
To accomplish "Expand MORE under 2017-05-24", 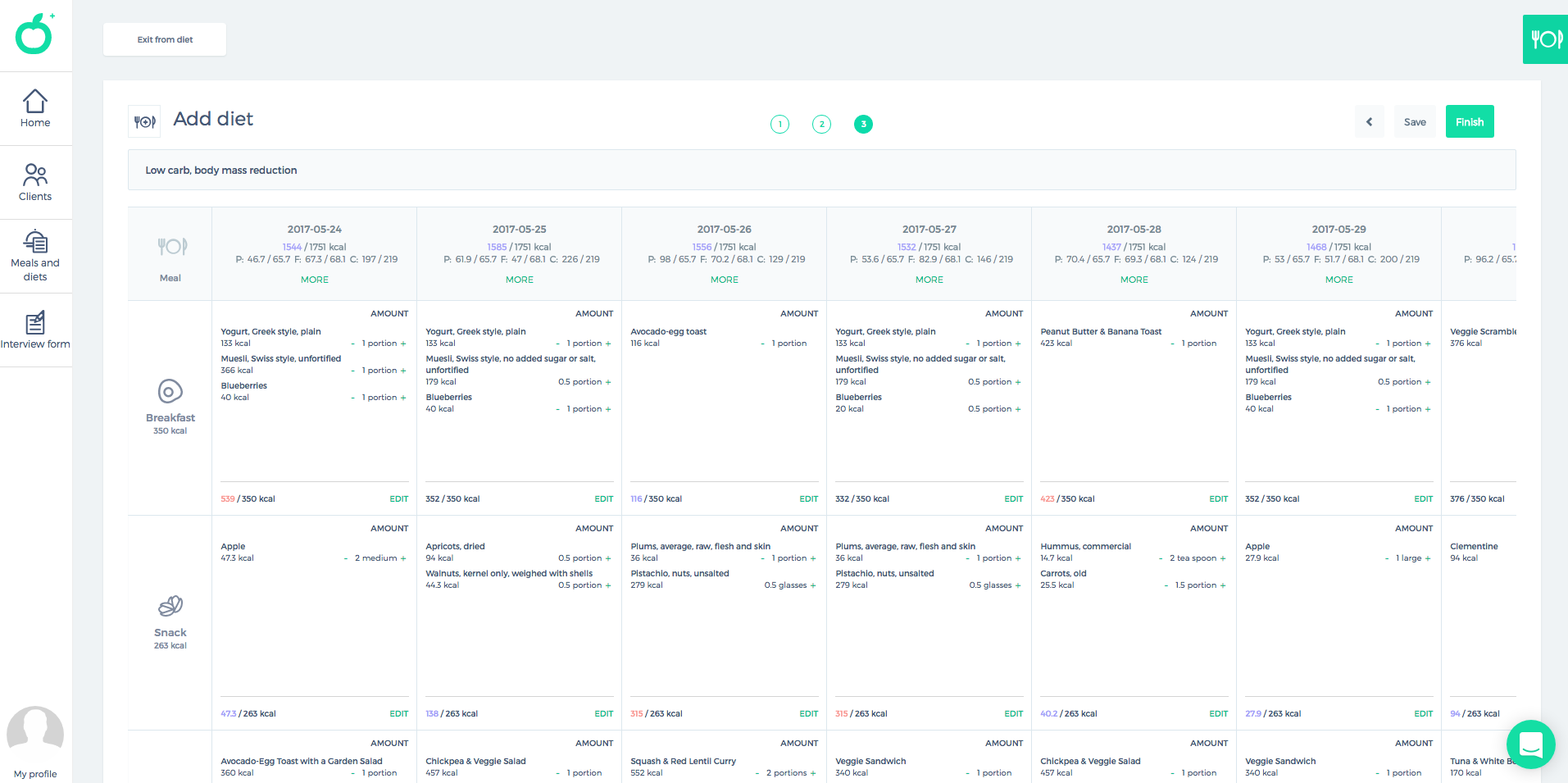I will [x=315, y=280].
